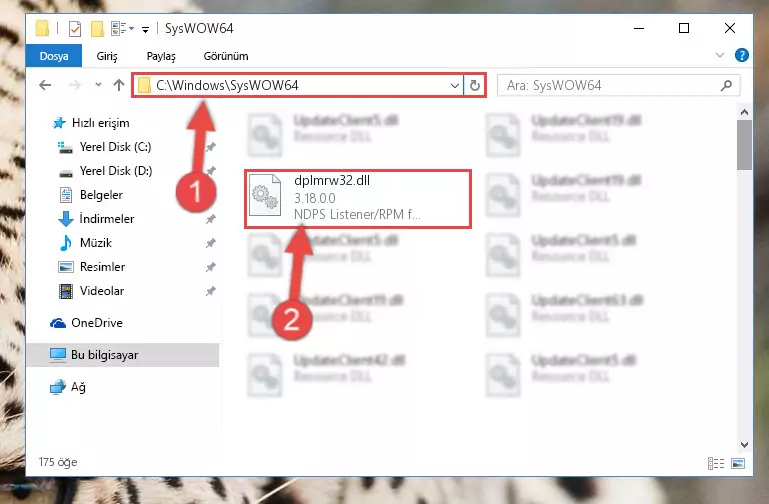Image resolution: width=769 pixels, height=504 pixels.
Task: Select Bu bilgisayar in navigation pane
Action: [123, 354]
